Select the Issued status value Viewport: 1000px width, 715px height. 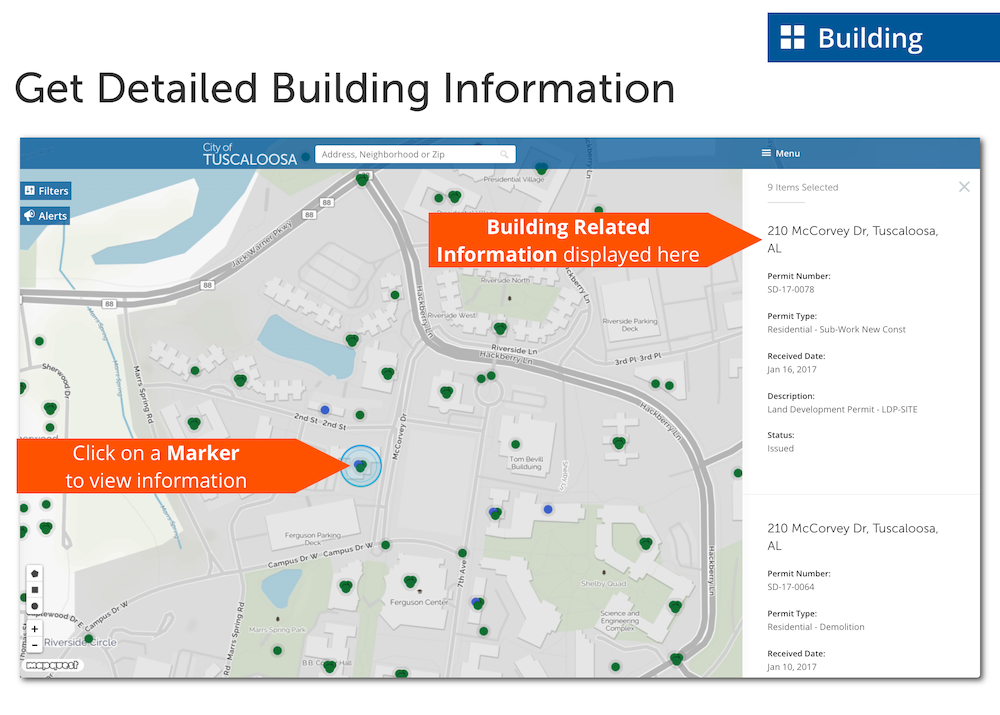tap(780, 448)
